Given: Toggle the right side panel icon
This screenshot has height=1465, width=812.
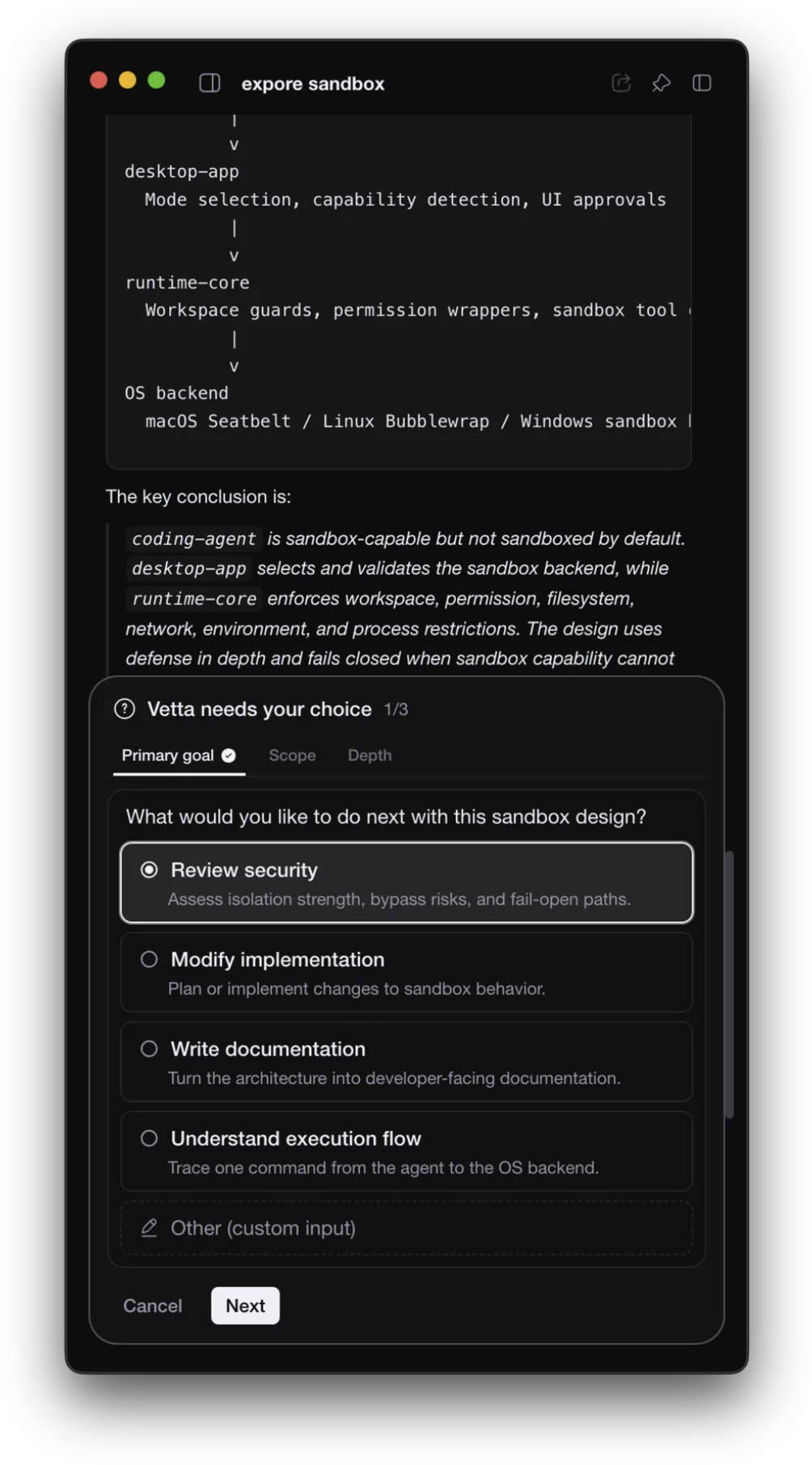Looking at the screenshot, I should [x=701, y=83].
